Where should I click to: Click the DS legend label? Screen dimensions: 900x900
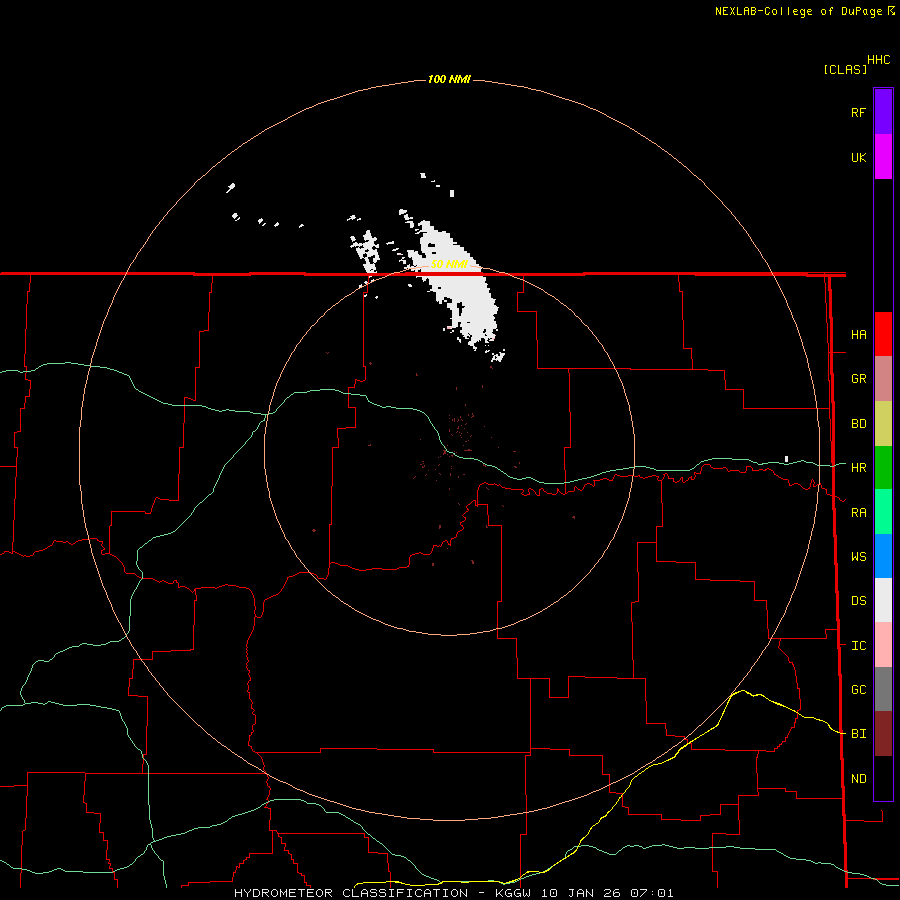coord(858,601)
